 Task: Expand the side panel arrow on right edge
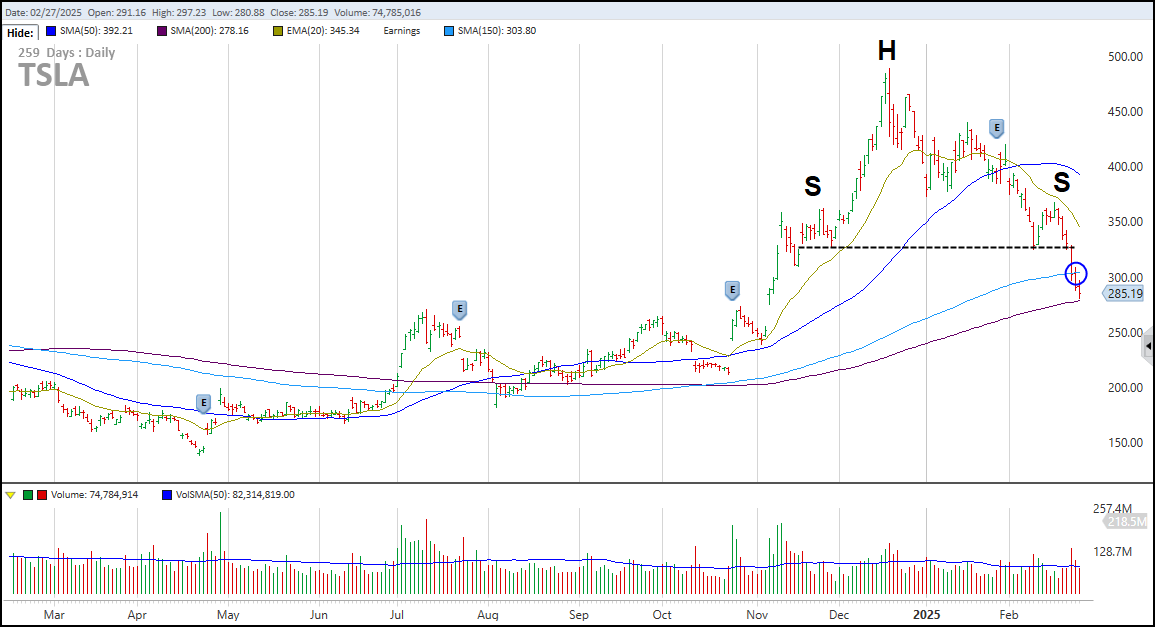click(1148, 346)
